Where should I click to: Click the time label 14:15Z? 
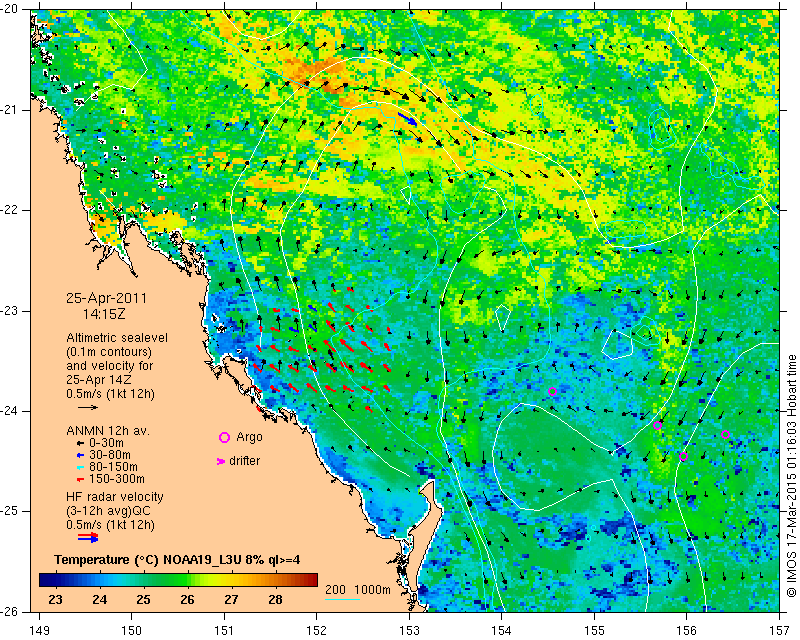pyautogui.click(x=104, y=314)
